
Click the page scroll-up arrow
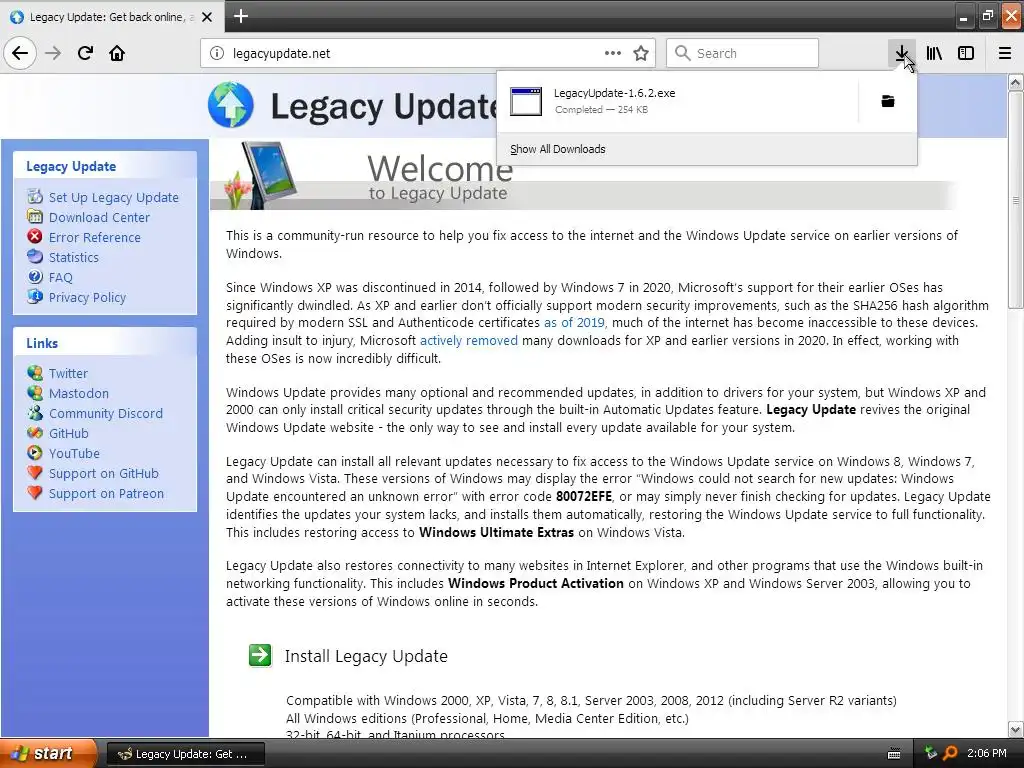pos(1015,82)
